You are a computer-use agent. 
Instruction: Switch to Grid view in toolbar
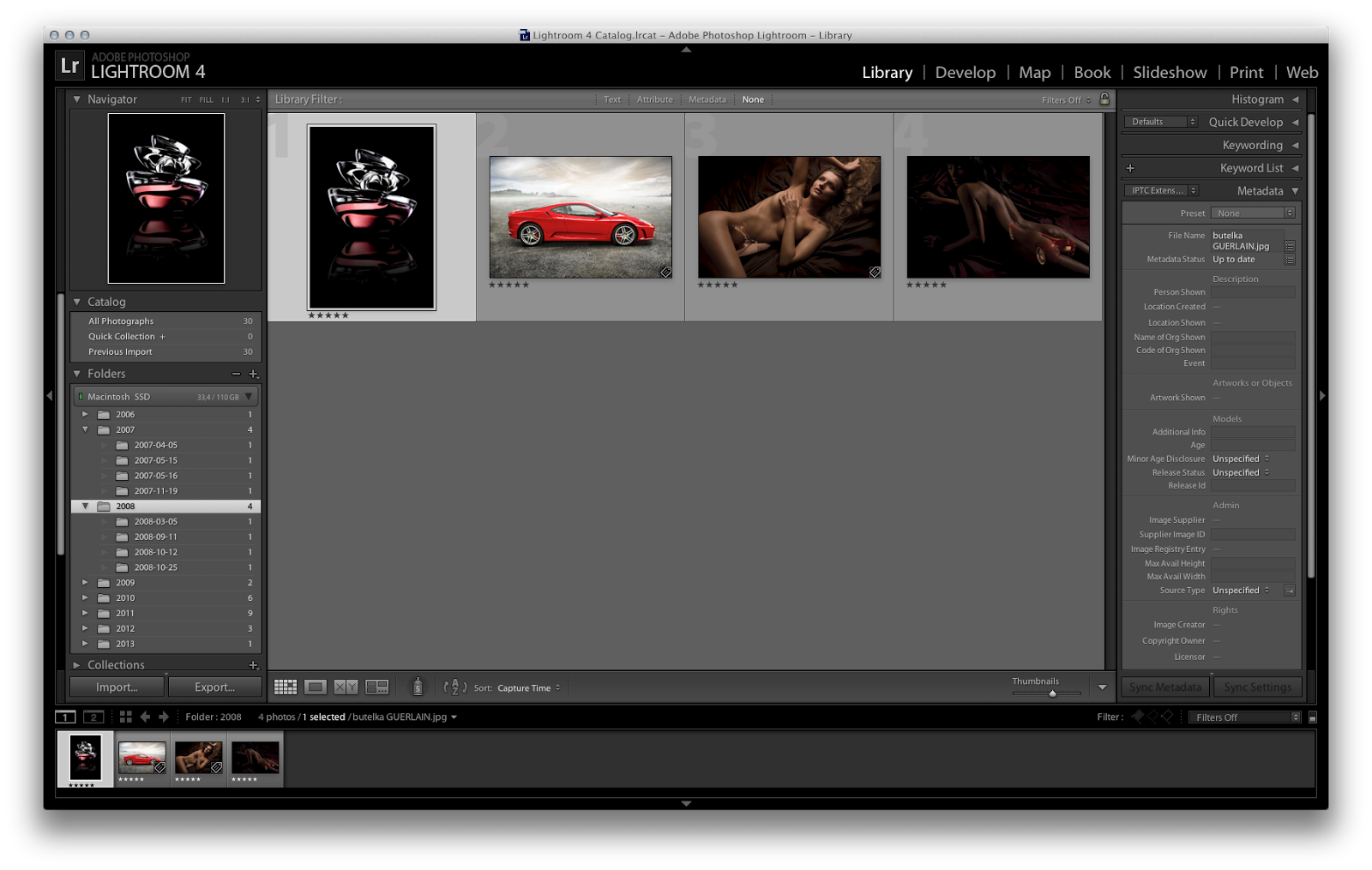(x=286, y=687)
